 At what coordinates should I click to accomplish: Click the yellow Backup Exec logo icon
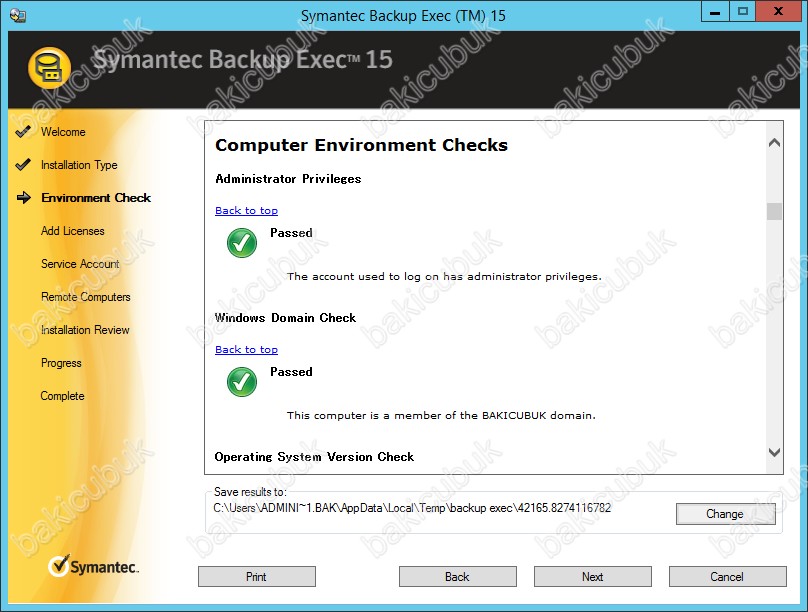49,68
